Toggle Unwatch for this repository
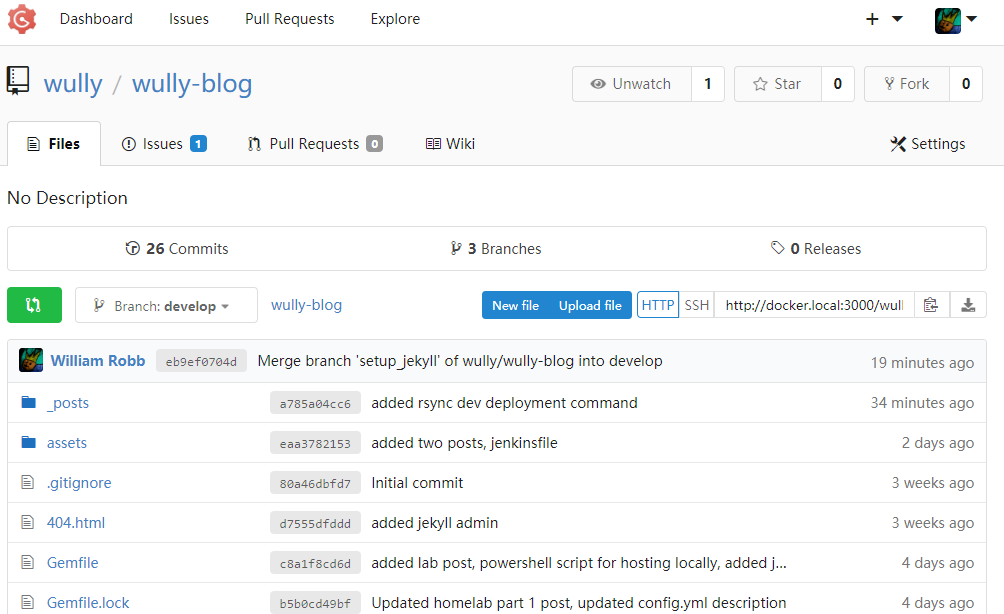 (631, 84)
